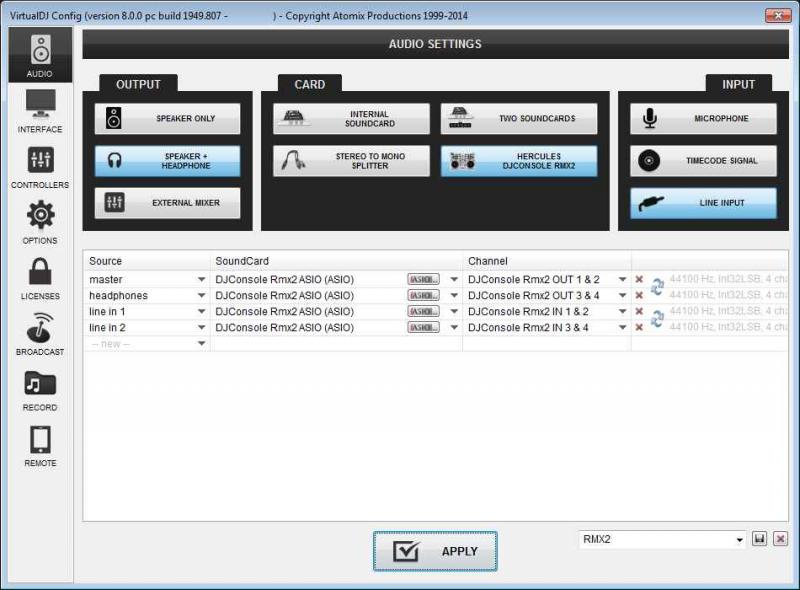The image size is (800, 590).
Task: Open the Record section
Action: pyautogui.click(x=41, y=390)
